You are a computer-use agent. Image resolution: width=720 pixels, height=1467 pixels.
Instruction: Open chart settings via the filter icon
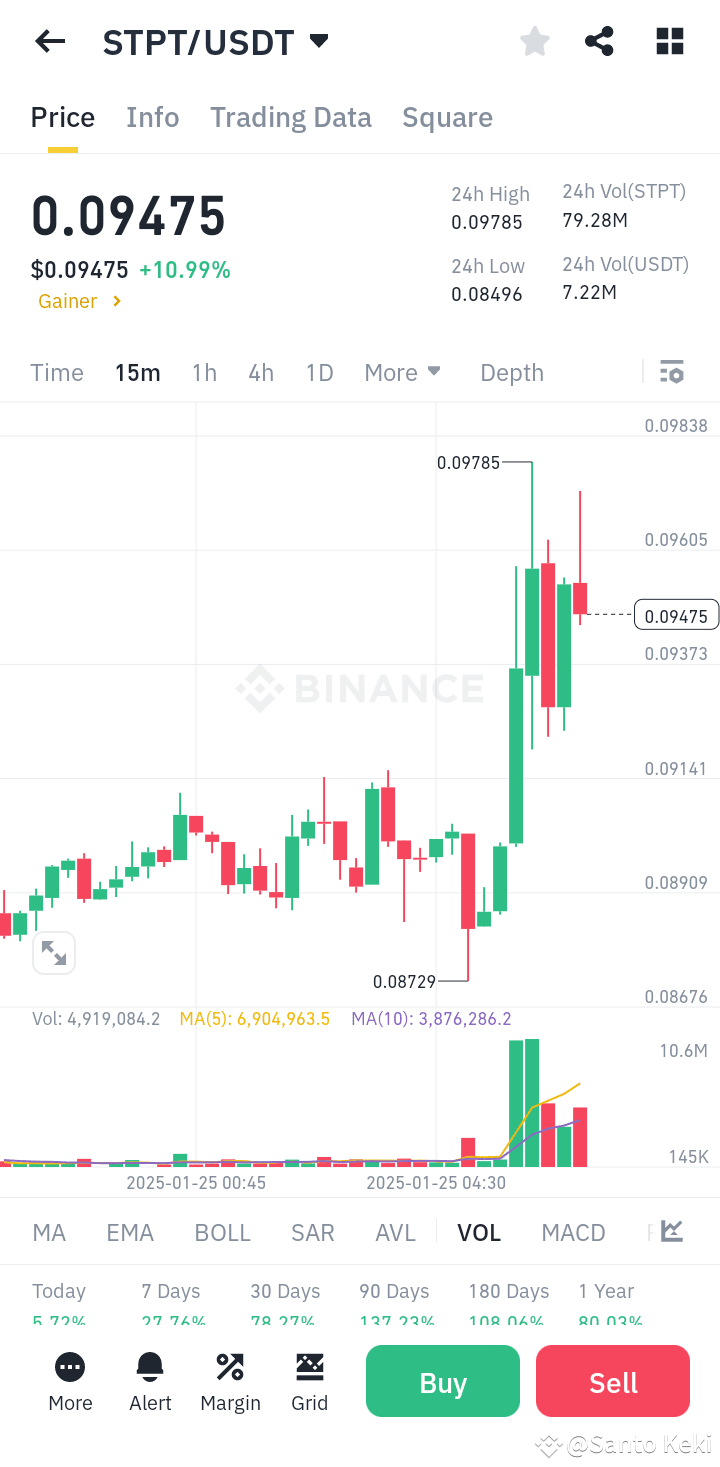(x=671, y=371)
